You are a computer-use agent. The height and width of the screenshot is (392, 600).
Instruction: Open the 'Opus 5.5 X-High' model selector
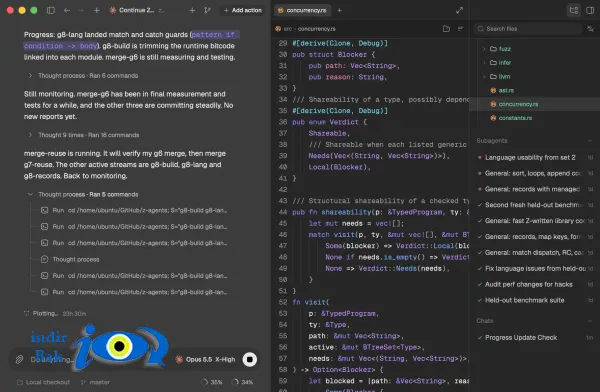205,359
